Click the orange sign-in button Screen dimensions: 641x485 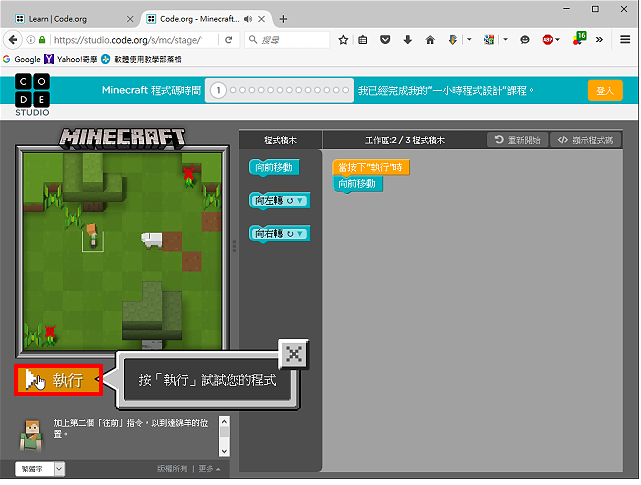click(605, 90)
